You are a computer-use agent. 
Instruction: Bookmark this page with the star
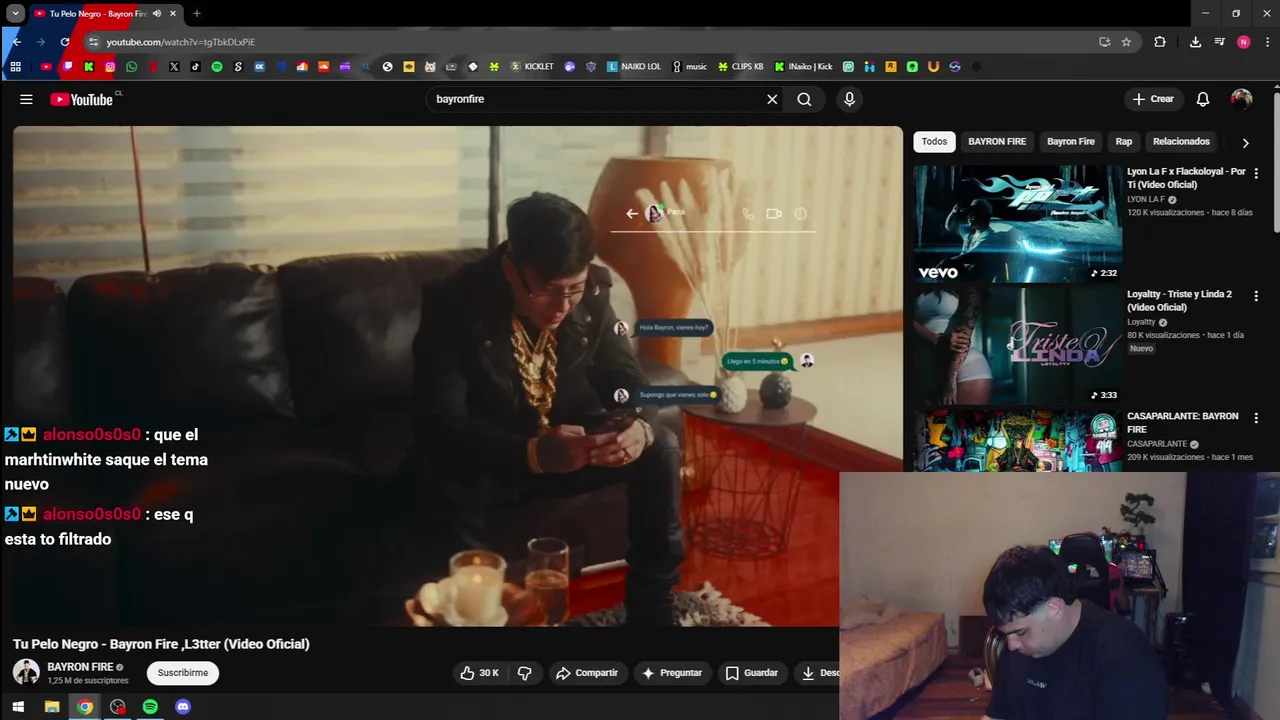pyautogui.click(x=1126, y=42)
